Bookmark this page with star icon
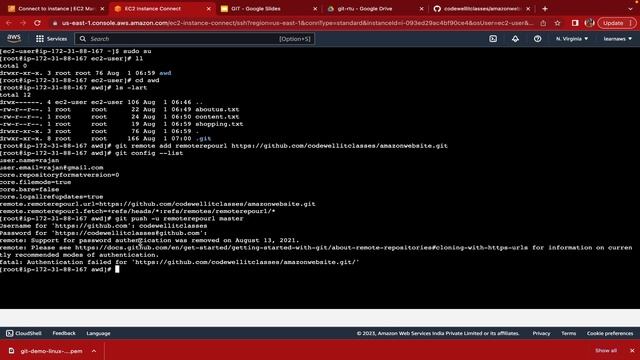The image size is (640, 360). click(558, 23)
